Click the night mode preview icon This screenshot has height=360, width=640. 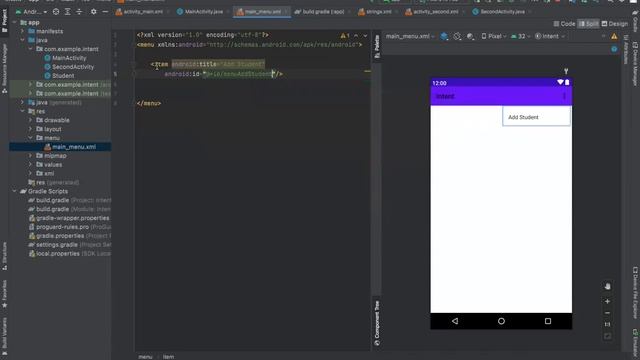[x=470, y=36]
